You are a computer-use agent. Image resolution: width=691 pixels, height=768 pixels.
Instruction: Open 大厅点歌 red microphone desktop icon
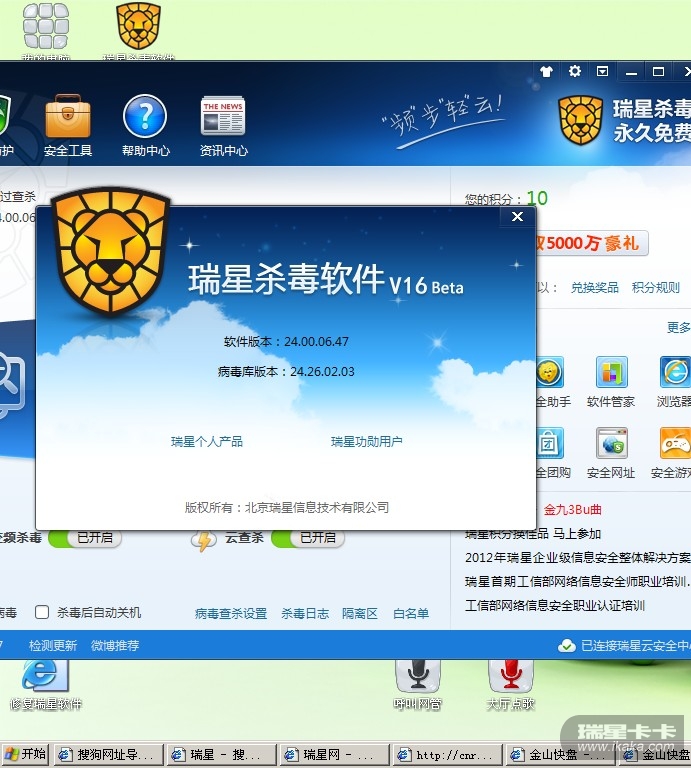click(510, 685)
